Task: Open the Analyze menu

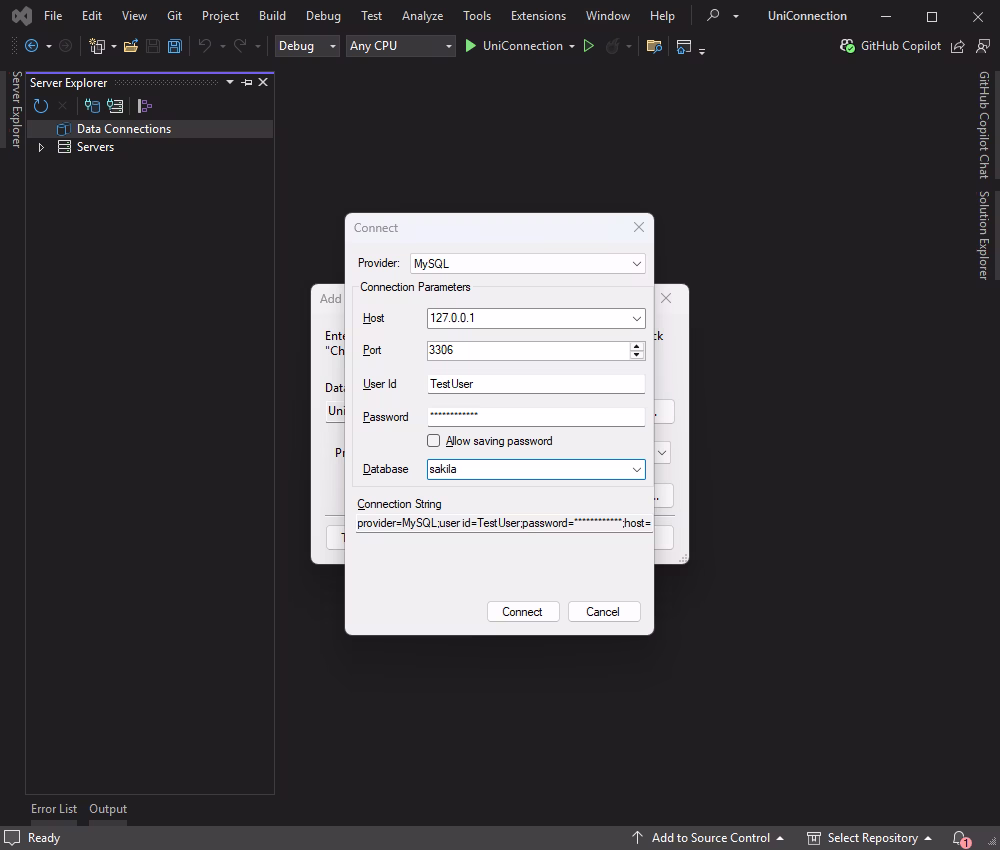Action: click(422, 15)
